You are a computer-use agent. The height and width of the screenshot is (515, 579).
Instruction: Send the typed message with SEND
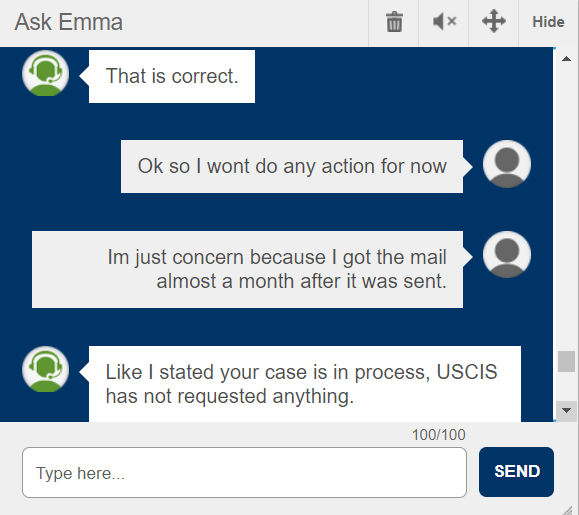[x=516, y=471]
